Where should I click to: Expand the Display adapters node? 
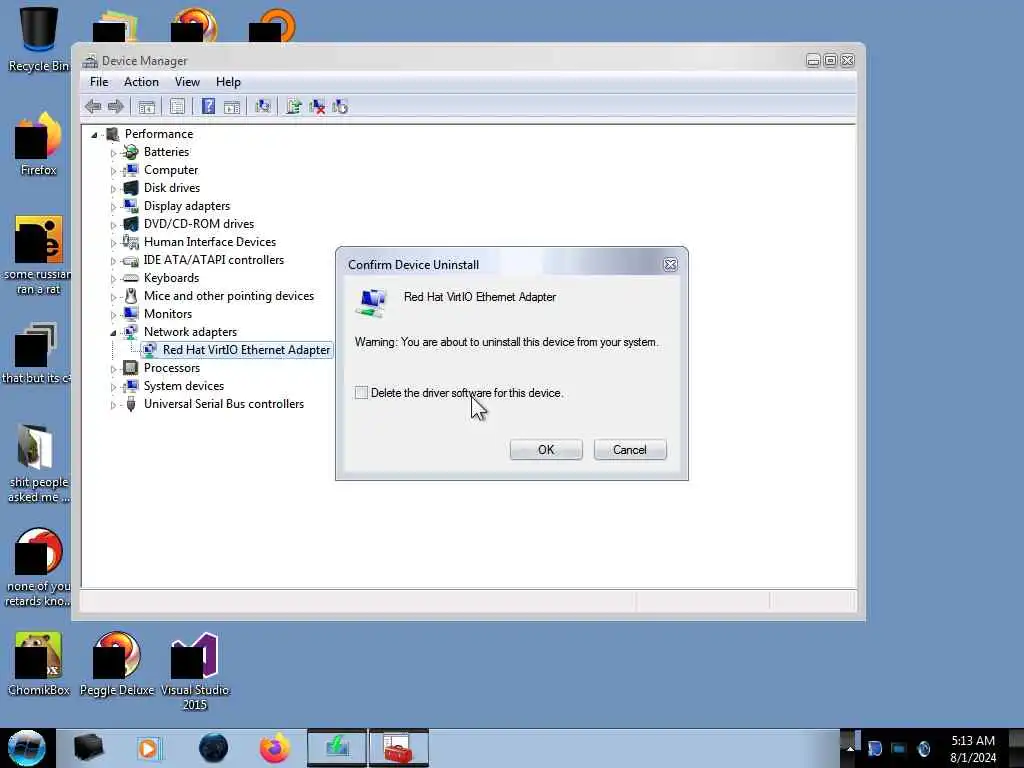(113, 206)
